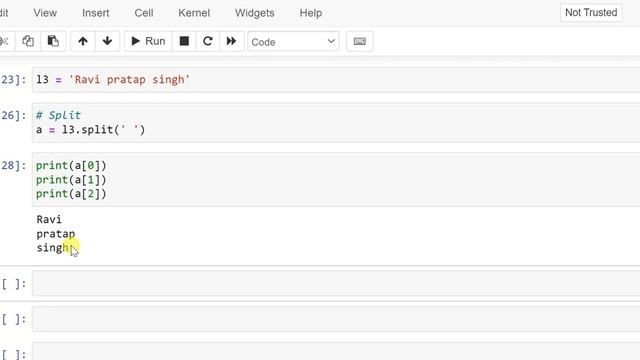640x360 pixels.
Task: Click the print(a[1]) line
Action: point(71,180)
